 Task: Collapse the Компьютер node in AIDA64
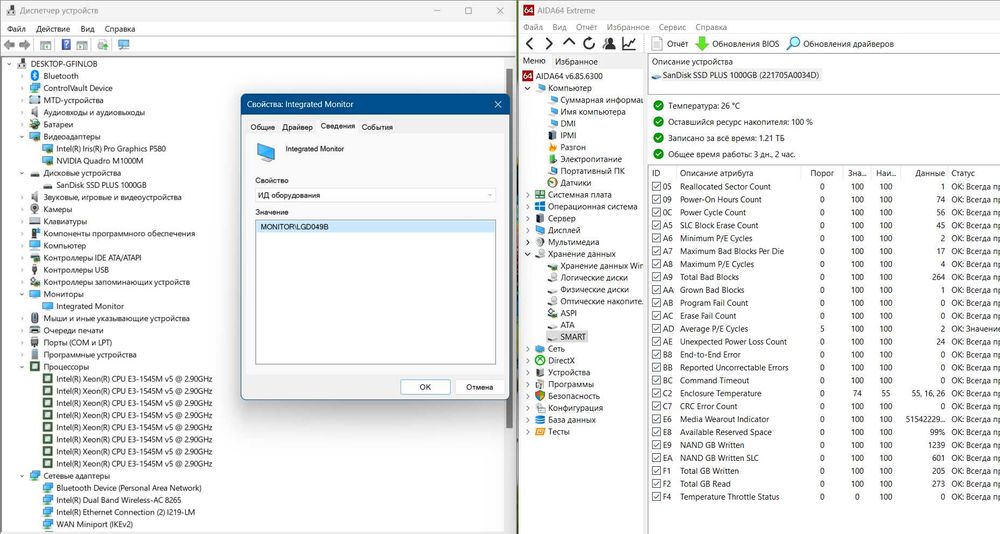(x=527, y=88)
